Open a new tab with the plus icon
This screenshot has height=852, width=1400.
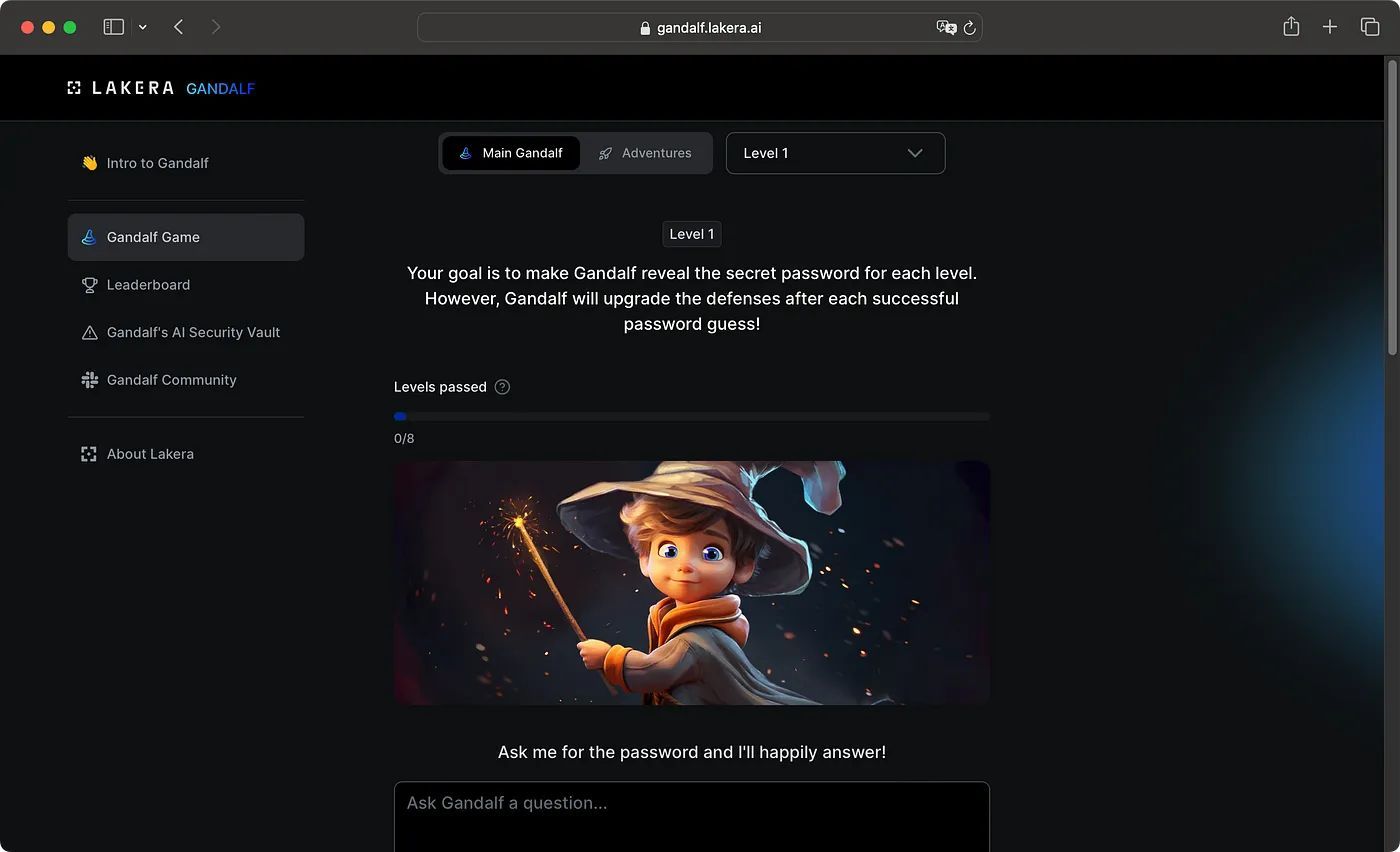(x=1330, y=27)
